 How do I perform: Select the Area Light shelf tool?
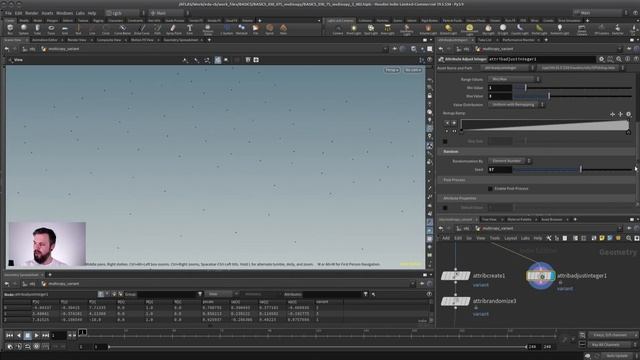coord(387,29)
